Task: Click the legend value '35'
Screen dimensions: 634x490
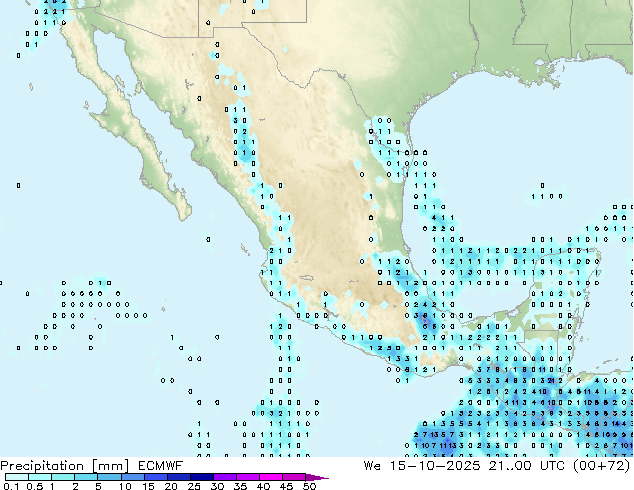Action: pos(240,486)
